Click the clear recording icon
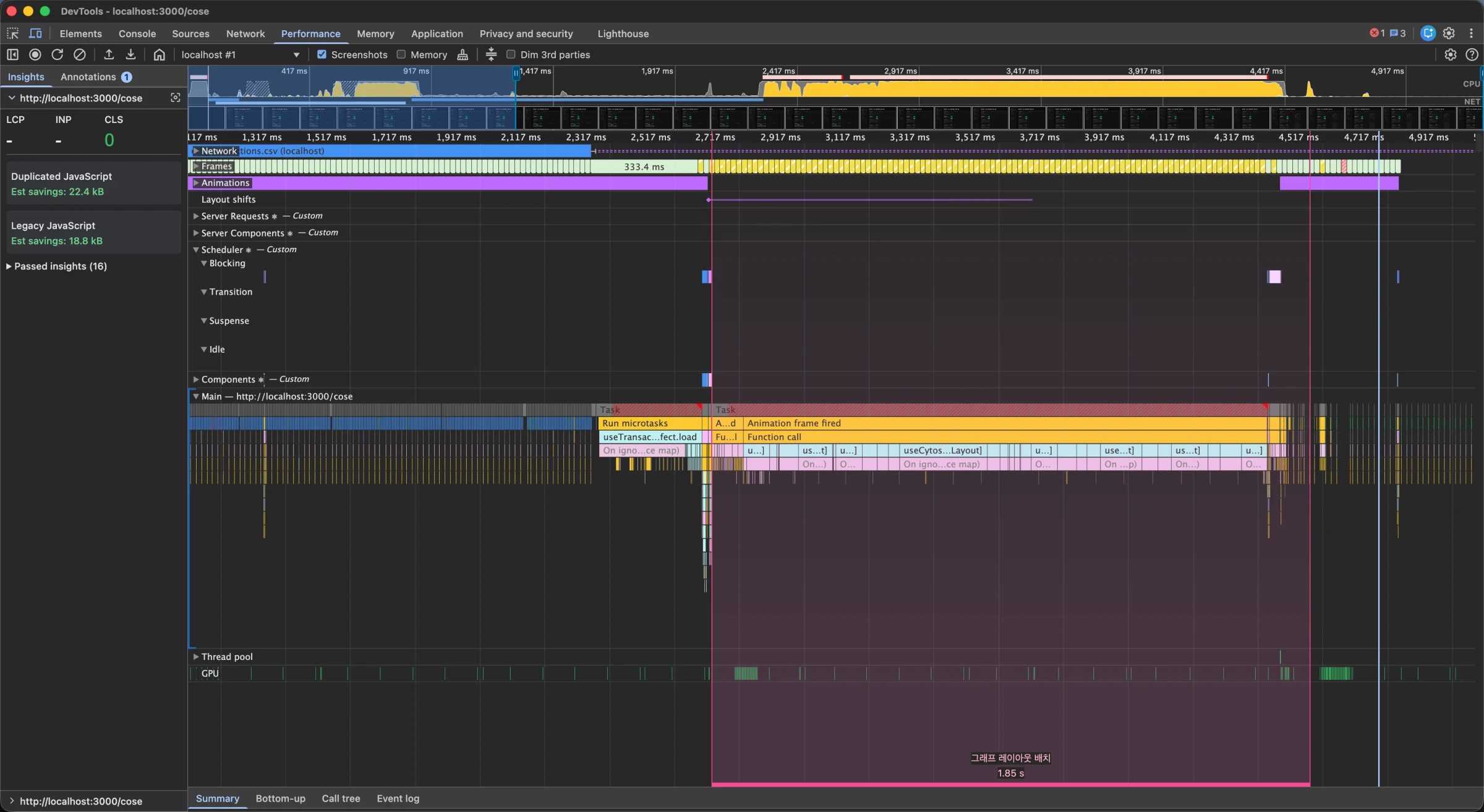Screen dimensions: 1484x812 click(x=80, y=54)
